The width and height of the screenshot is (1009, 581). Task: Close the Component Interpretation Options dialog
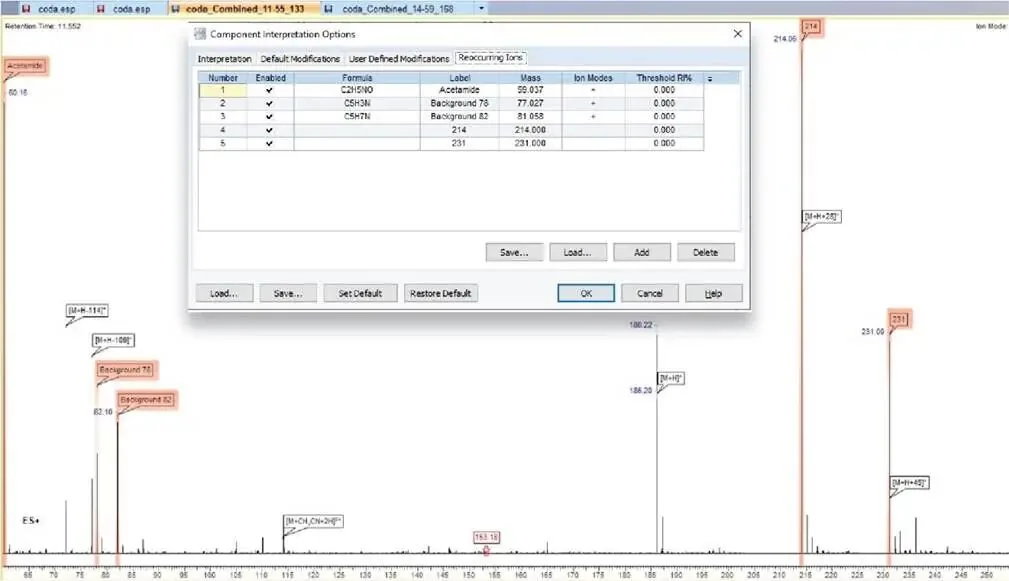tap(737, 34)
